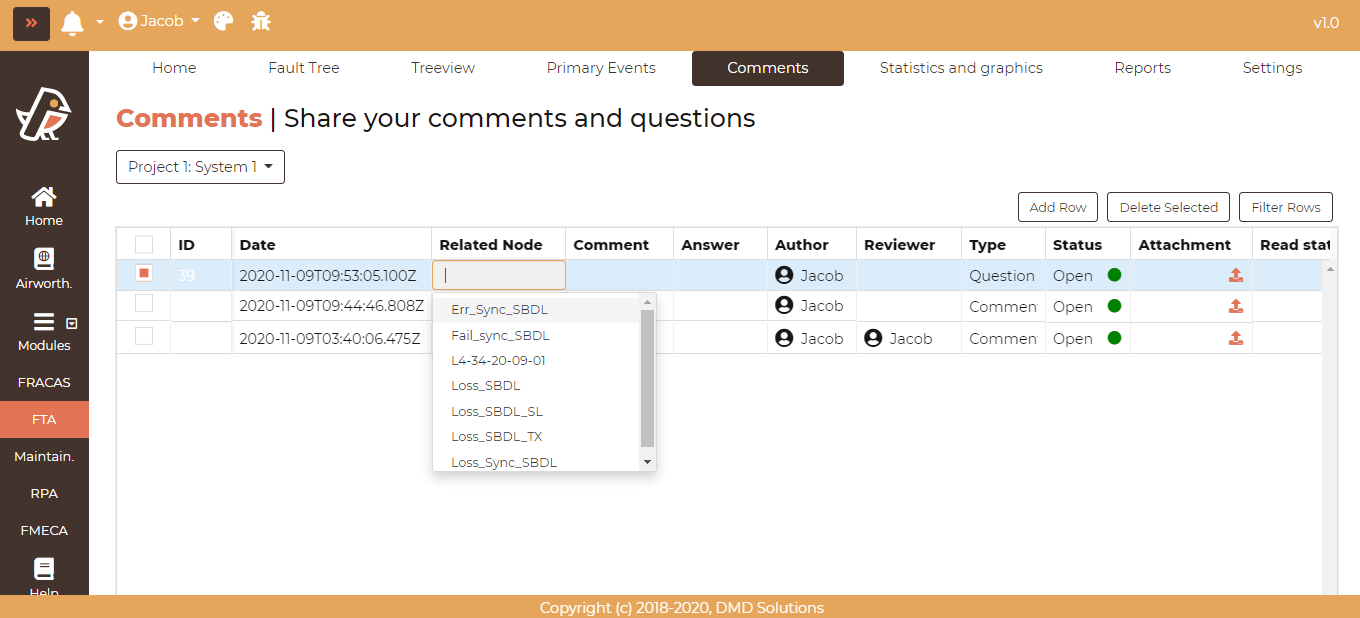Upload attachment for the Question row
Image resolution: width=1360 pixels, height=618 pixels.
1236,275
